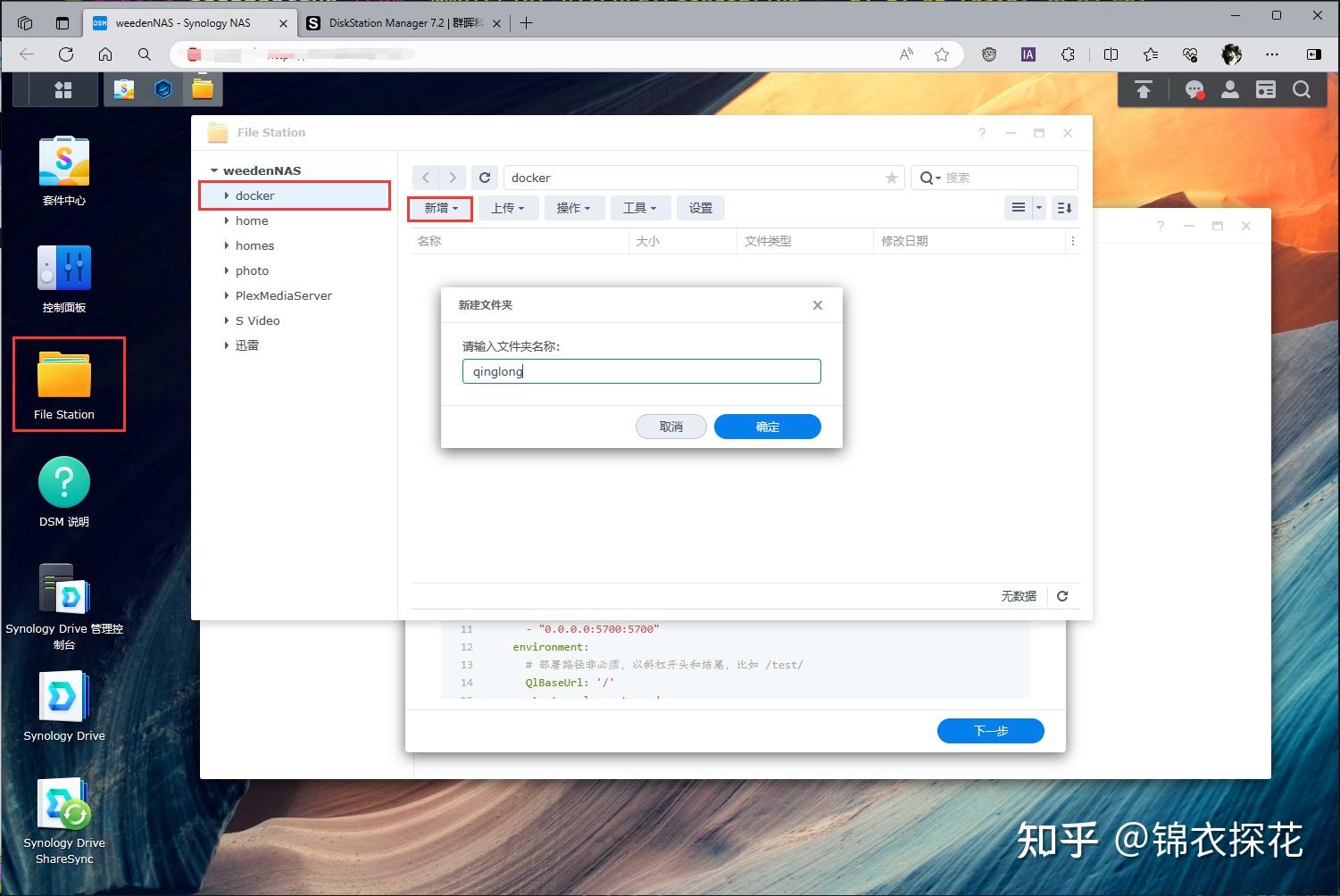Click 取消 in new folder dialog
1340x896 pixels.
pos(671,427)
